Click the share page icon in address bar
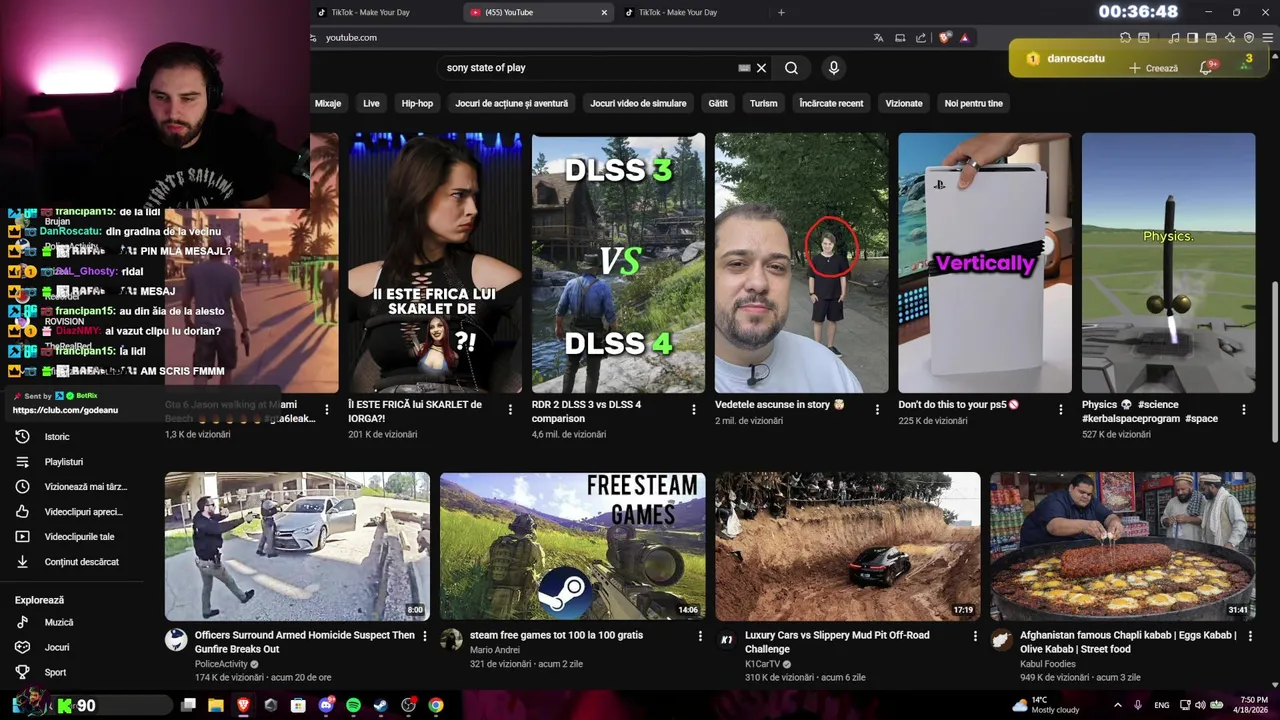This screenshot has width=1280, height=720. coord(921,38)
